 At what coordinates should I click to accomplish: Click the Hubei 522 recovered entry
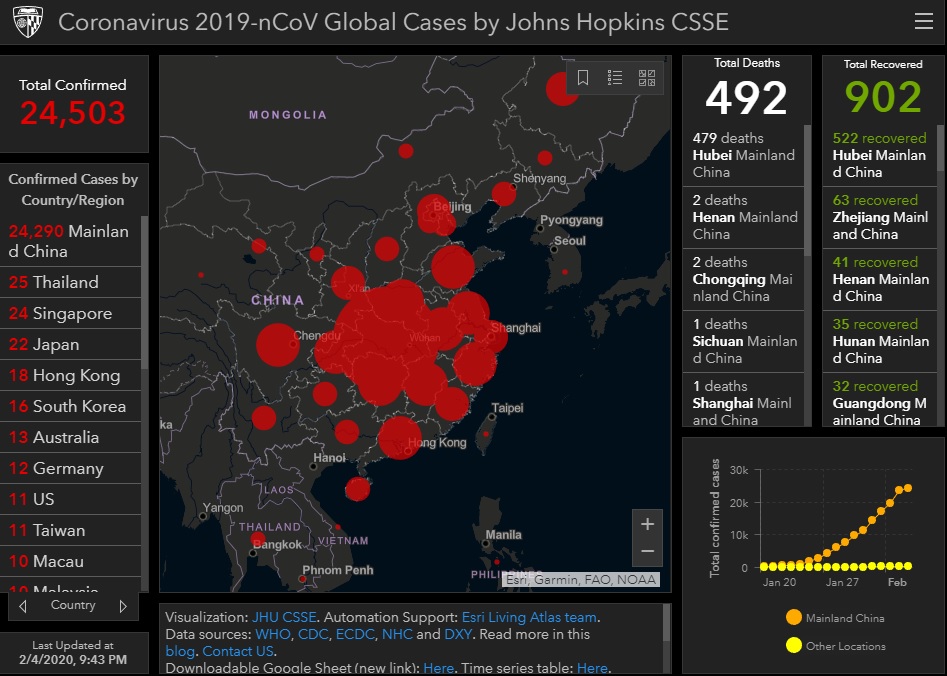pyautogui.click(x=880, y=155)
